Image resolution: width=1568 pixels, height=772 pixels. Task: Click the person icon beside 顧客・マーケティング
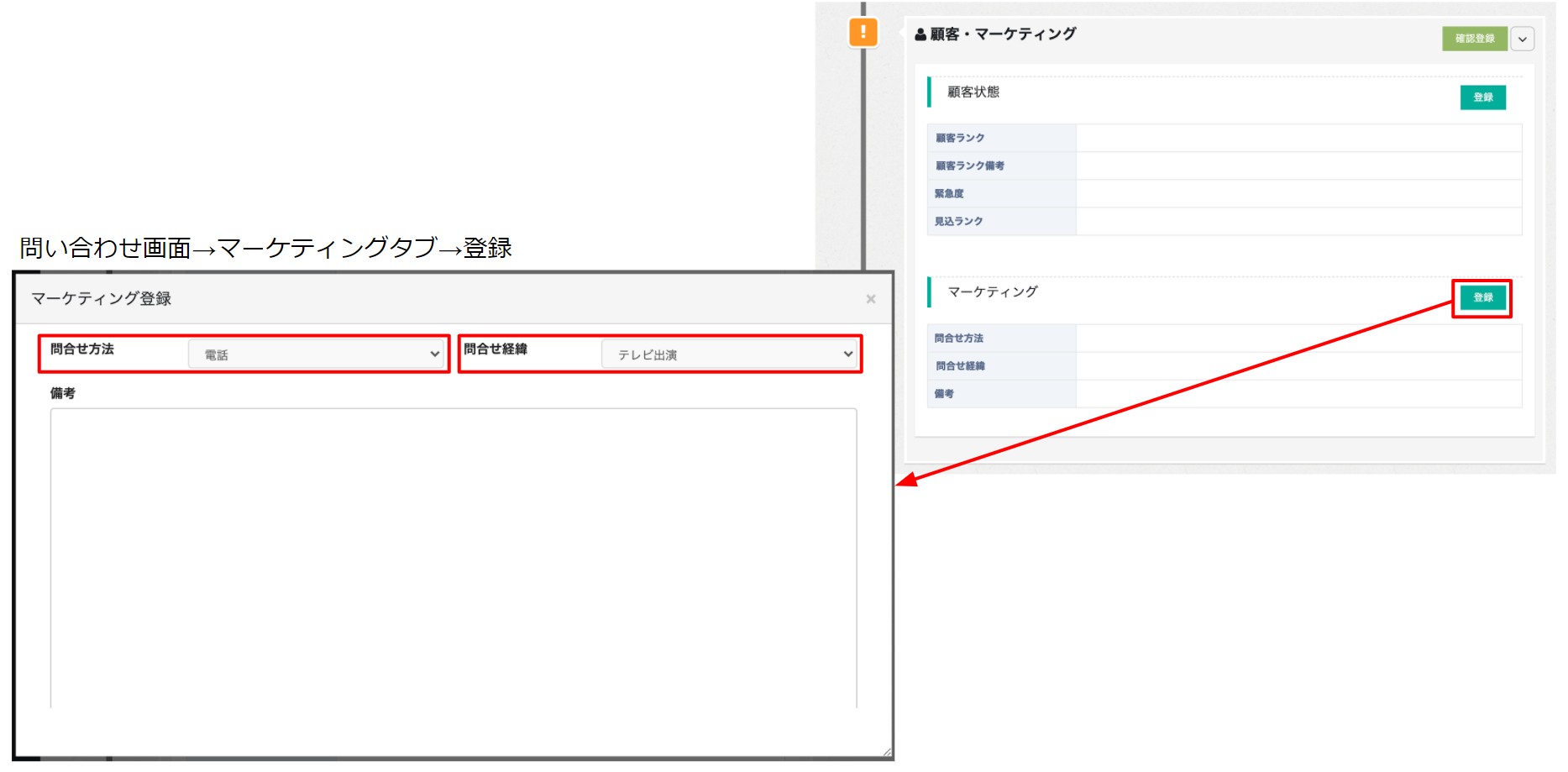click(920, 34)
